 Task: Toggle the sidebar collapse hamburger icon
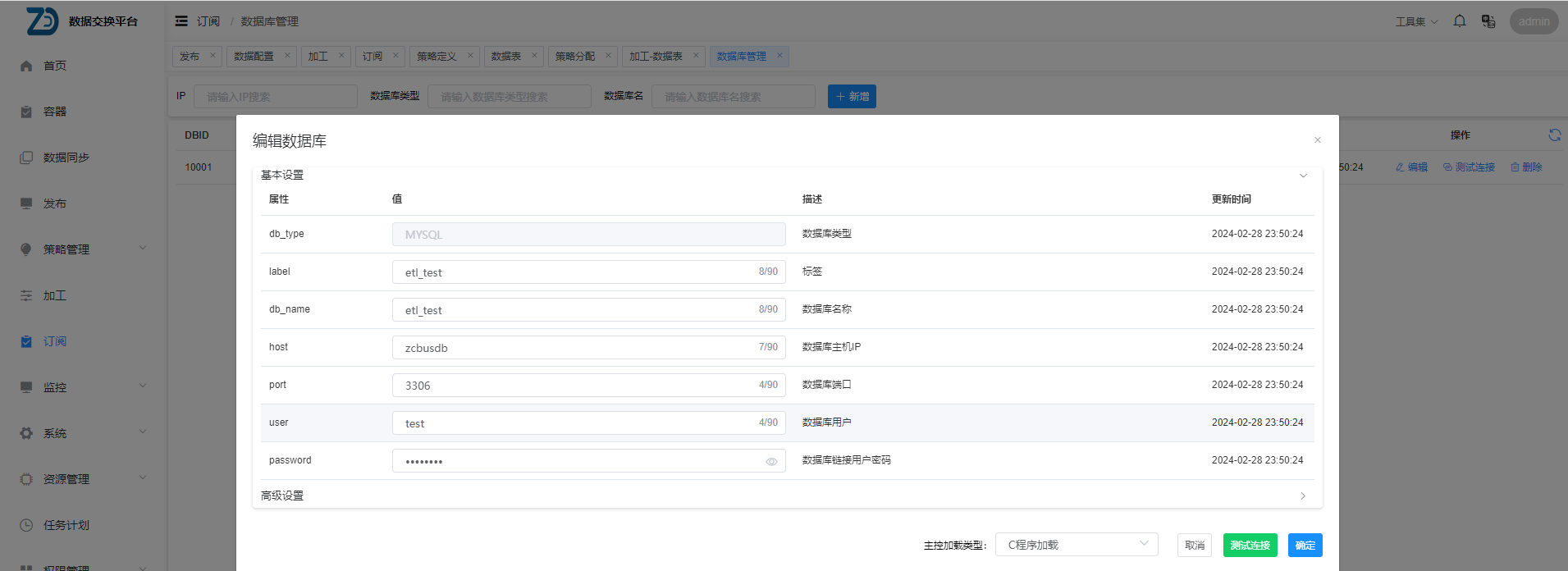(181, 21)
